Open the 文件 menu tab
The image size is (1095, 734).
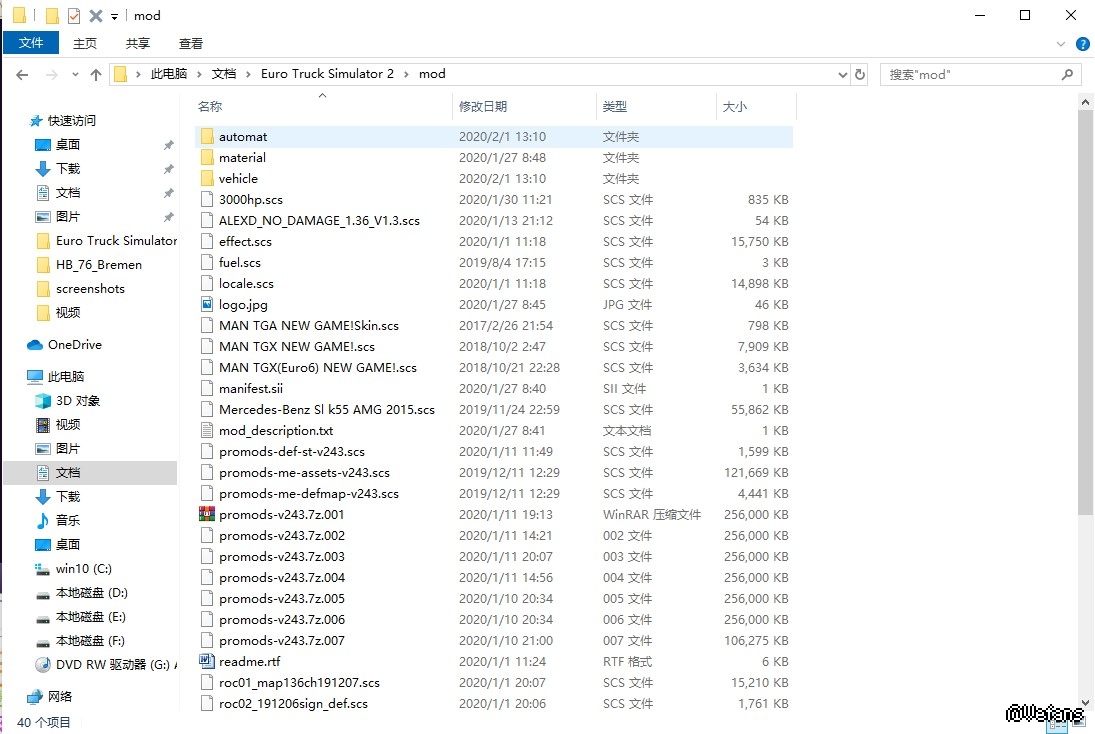31,43
